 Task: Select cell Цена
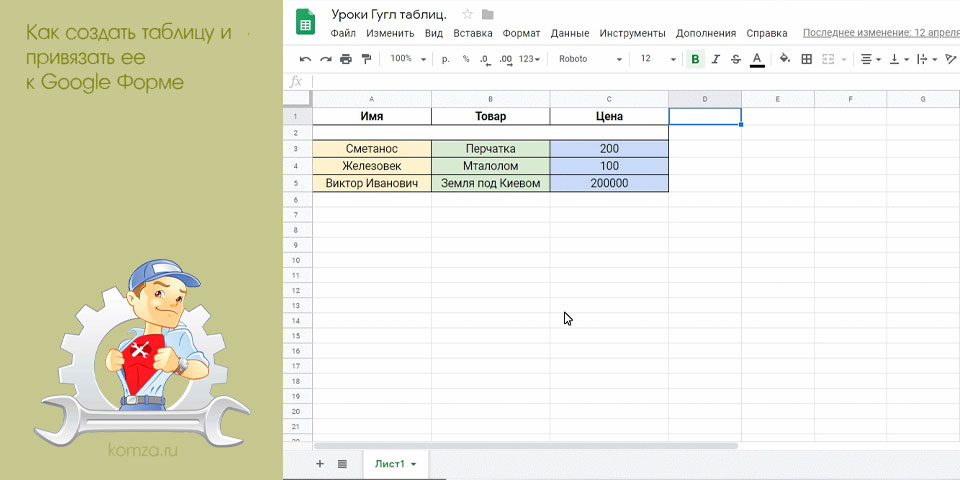[x=609, y=116]
